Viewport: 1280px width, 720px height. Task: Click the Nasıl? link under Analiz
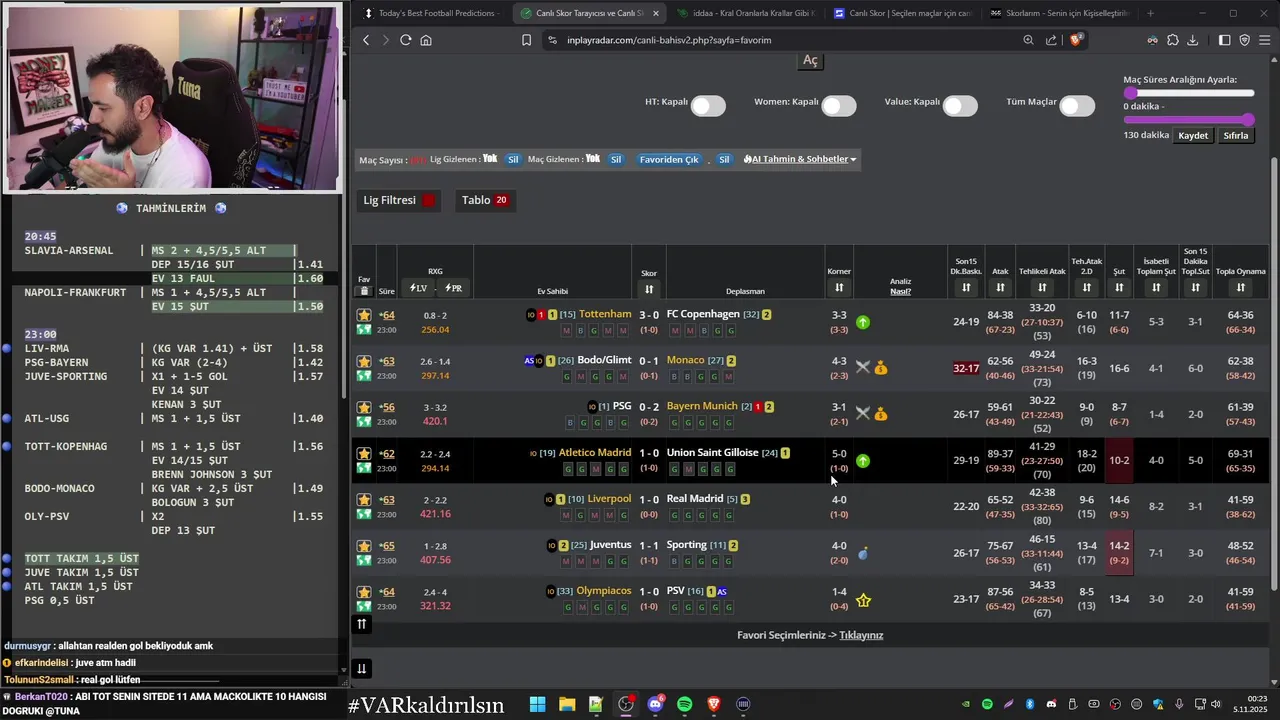901,292
